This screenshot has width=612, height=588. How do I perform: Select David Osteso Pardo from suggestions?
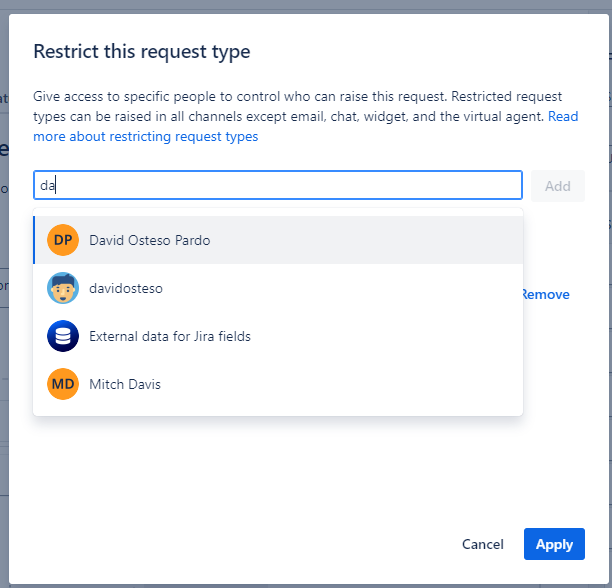click(x=150, y=240)
